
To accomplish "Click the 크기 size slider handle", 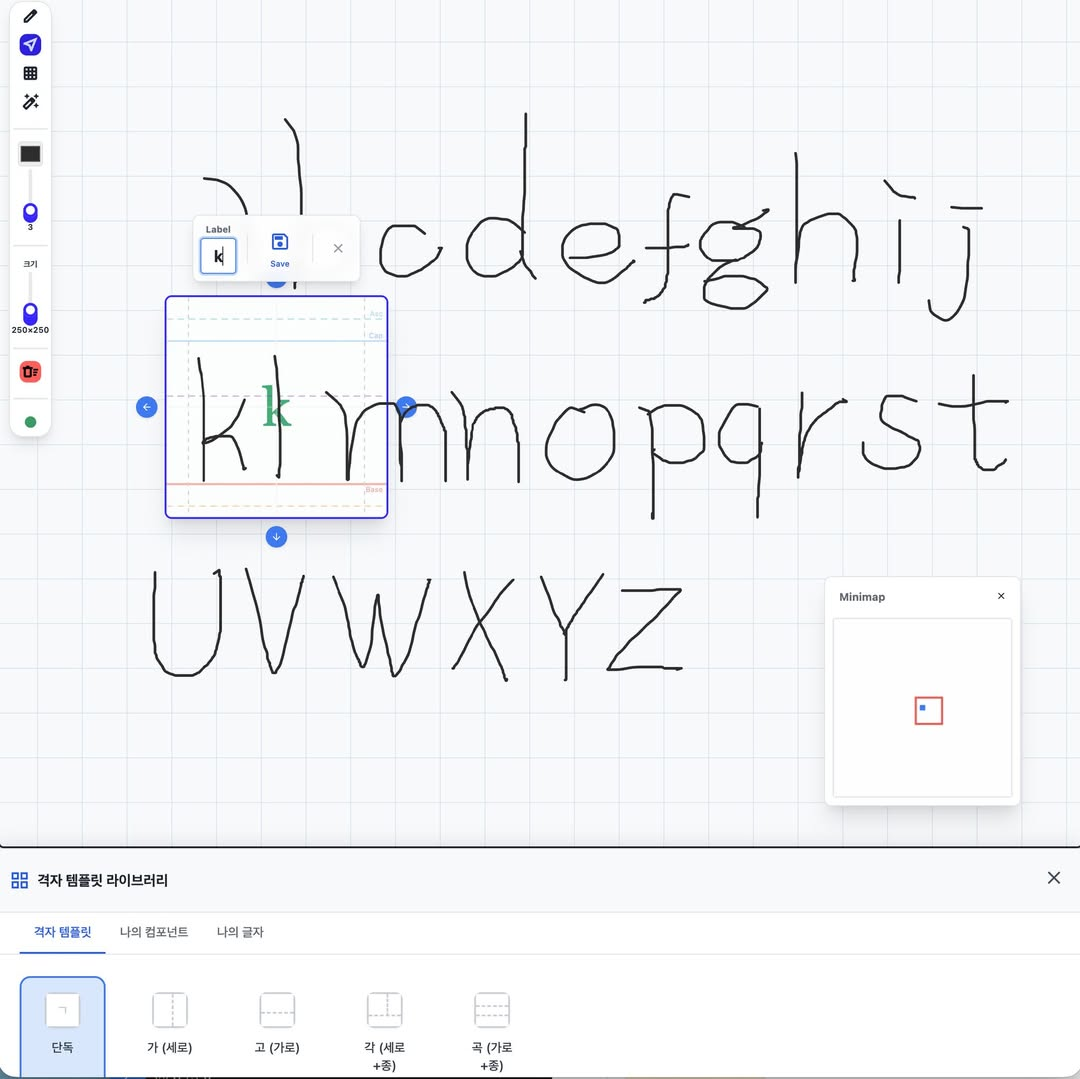I will 30,312.
